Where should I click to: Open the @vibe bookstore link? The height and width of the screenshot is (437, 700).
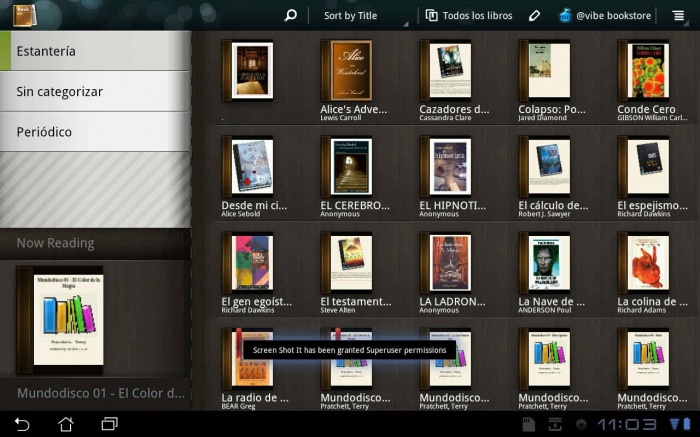(x=605, y=16)
